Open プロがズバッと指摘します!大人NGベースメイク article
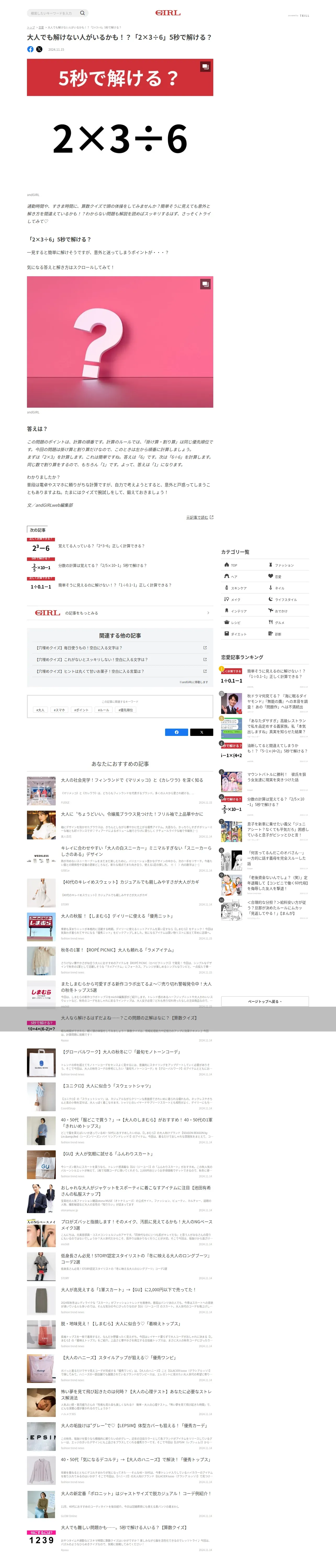The height and width of the screenshot is (1568, 336). [137, 1225]
